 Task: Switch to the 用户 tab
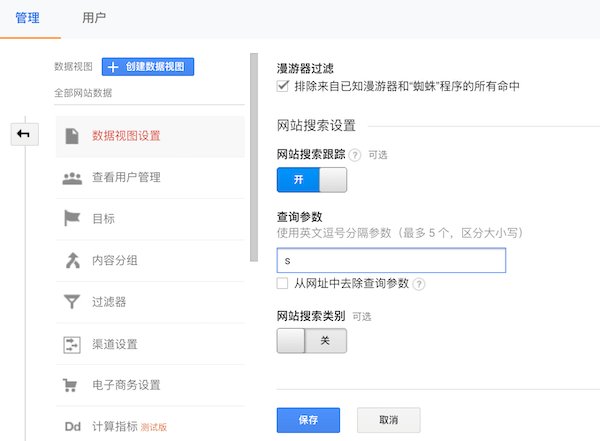tap(94, 18)
